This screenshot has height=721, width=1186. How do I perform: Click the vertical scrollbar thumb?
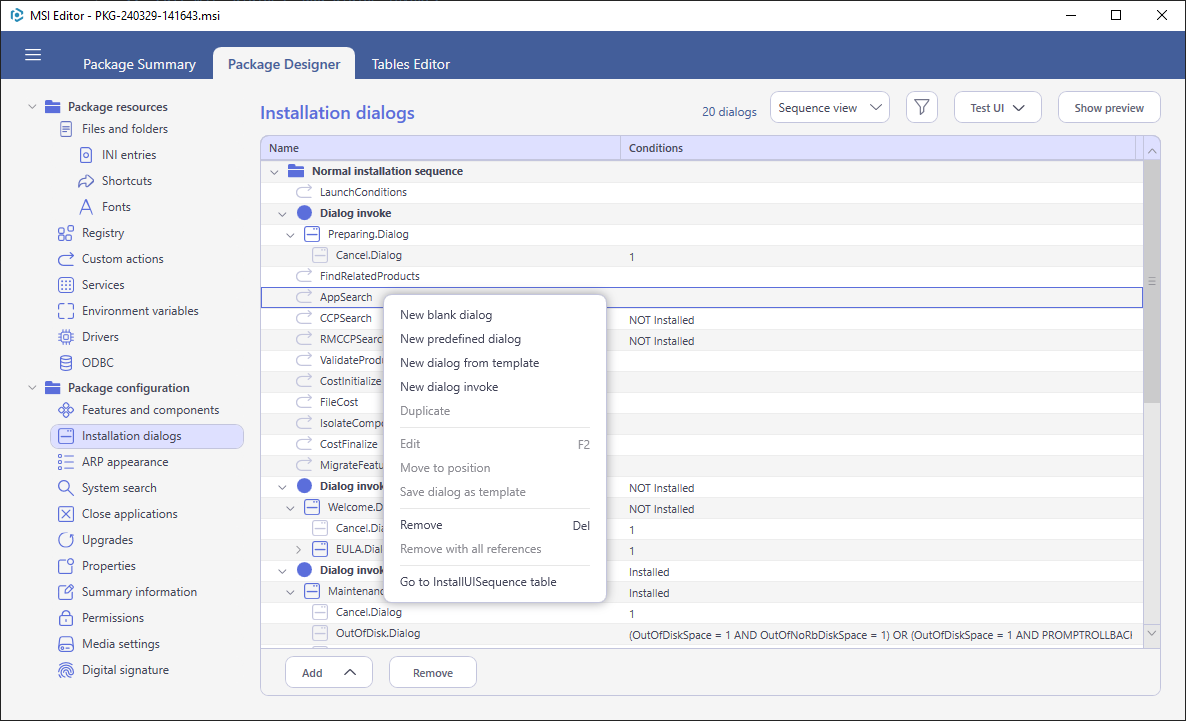tap(1151, 281)
